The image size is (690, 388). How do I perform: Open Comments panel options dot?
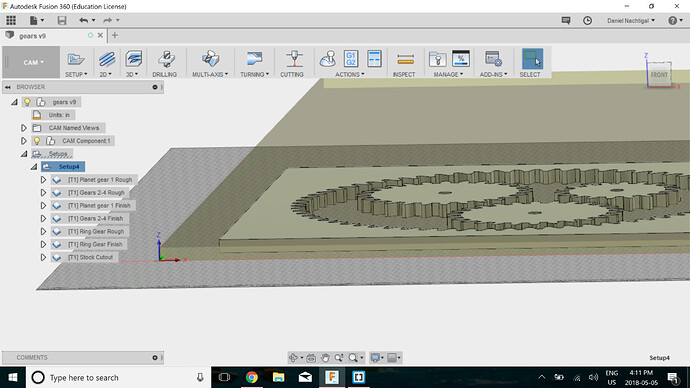click(x=155, y=358)
